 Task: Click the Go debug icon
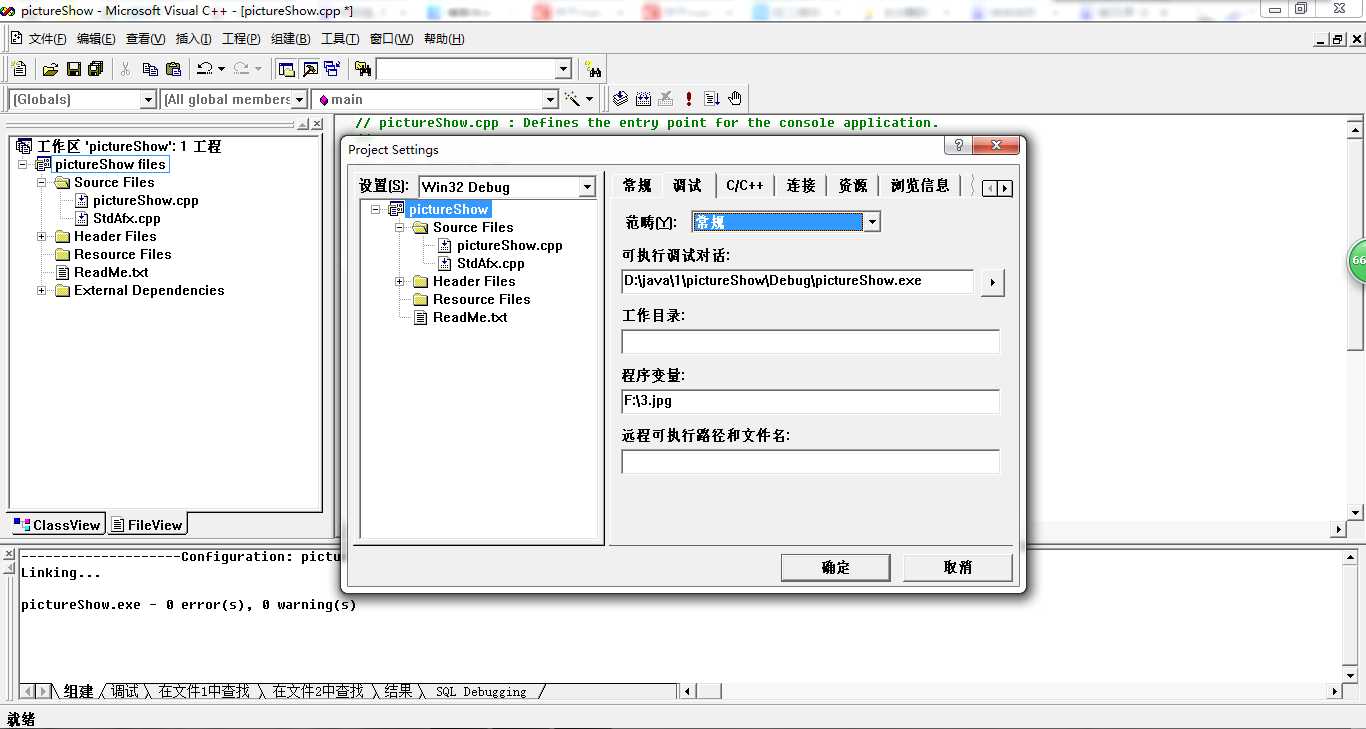(712, 99)
